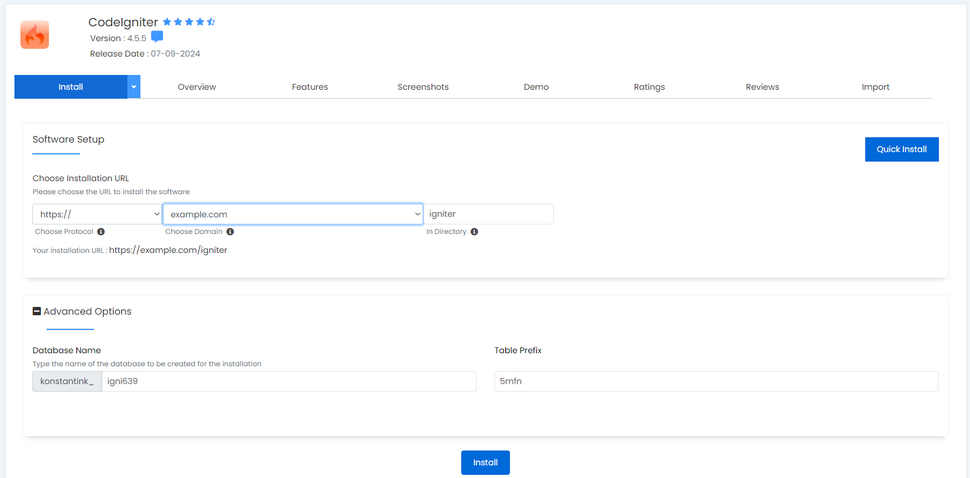Click info icon beside Choose Domain
The image size is (970, 478).
(x=230, y=232)
